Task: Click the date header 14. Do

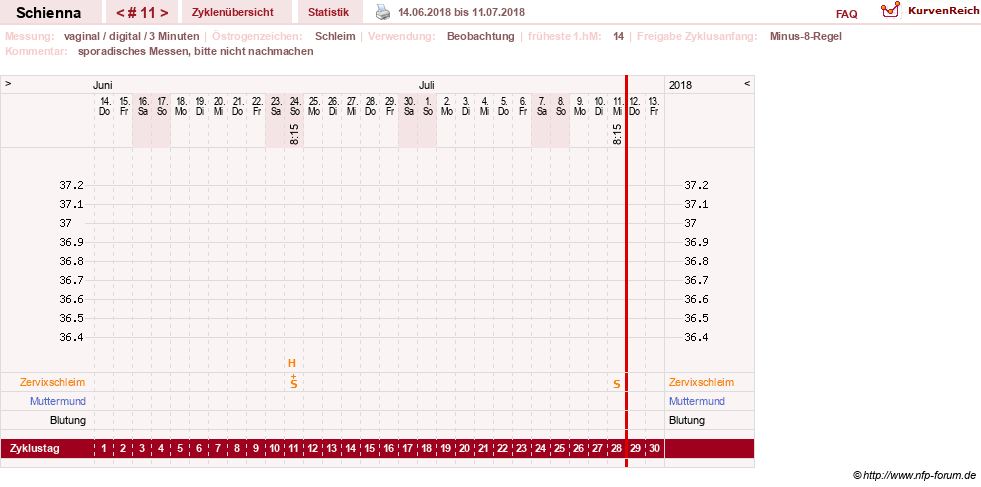Action: tap(104, 106)
